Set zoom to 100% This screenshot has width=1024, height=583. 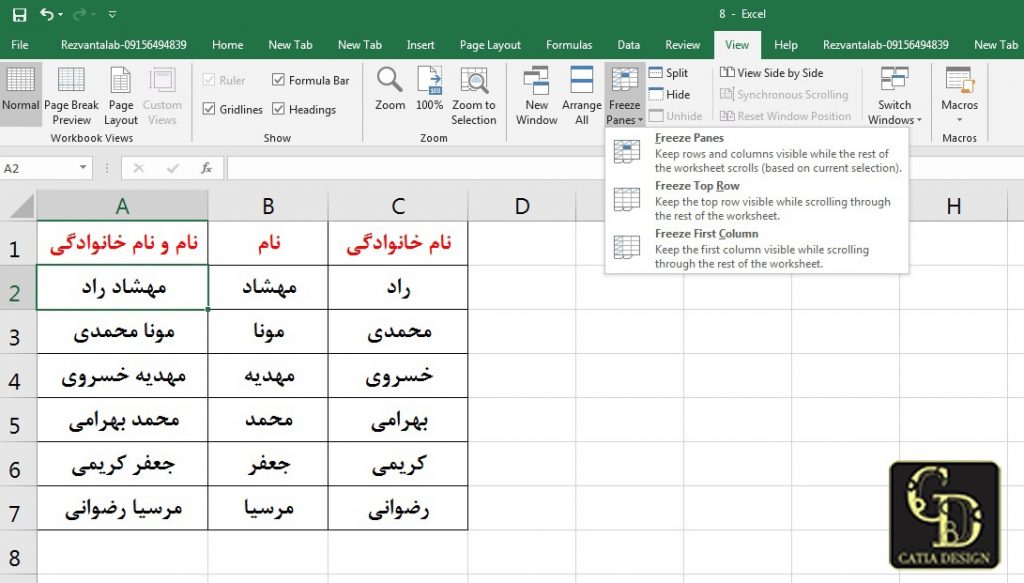coord(430,89)
